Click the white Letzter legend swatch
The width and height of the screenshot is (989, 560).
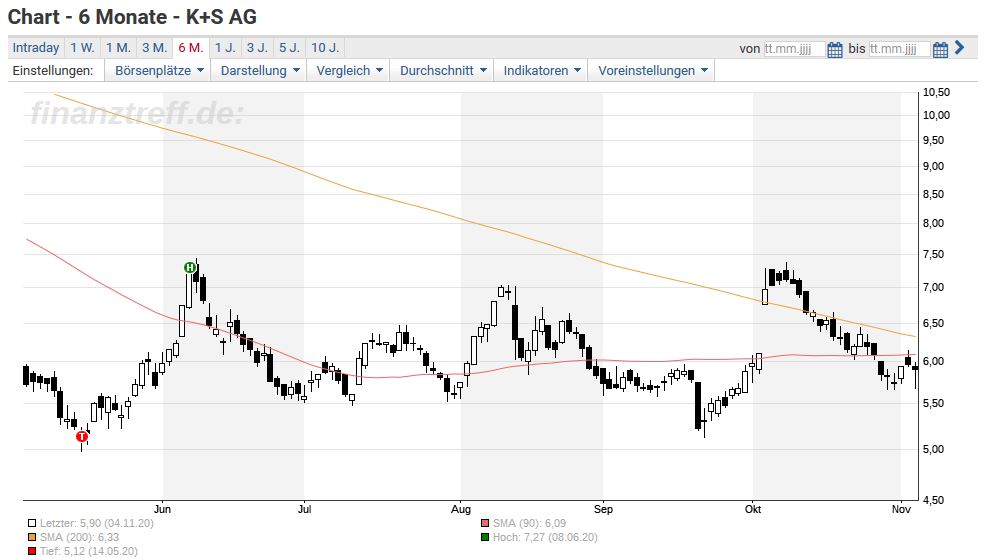tap(32, 523)
